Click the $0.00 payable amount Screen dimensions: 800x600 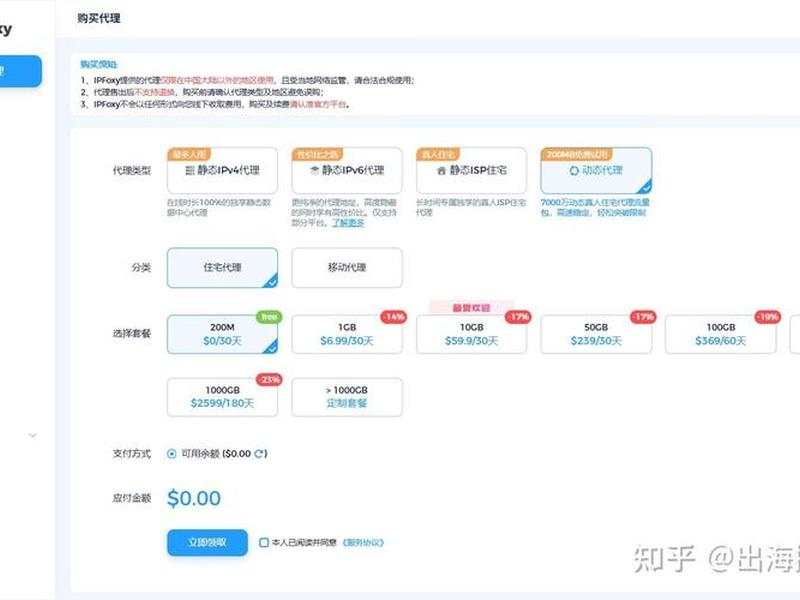pos(194,498)
